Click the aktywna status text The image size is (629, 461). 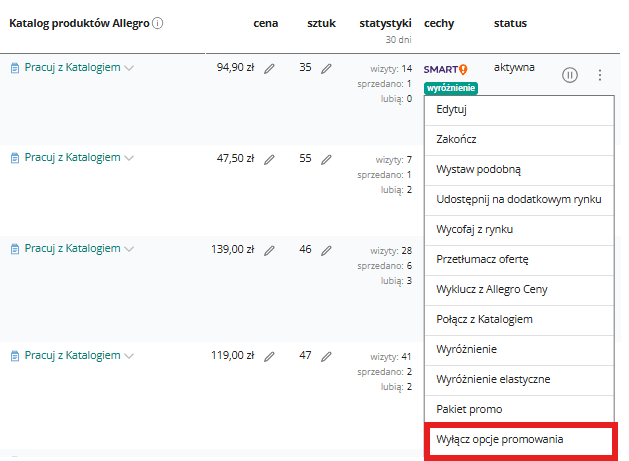tap(514, 67)
